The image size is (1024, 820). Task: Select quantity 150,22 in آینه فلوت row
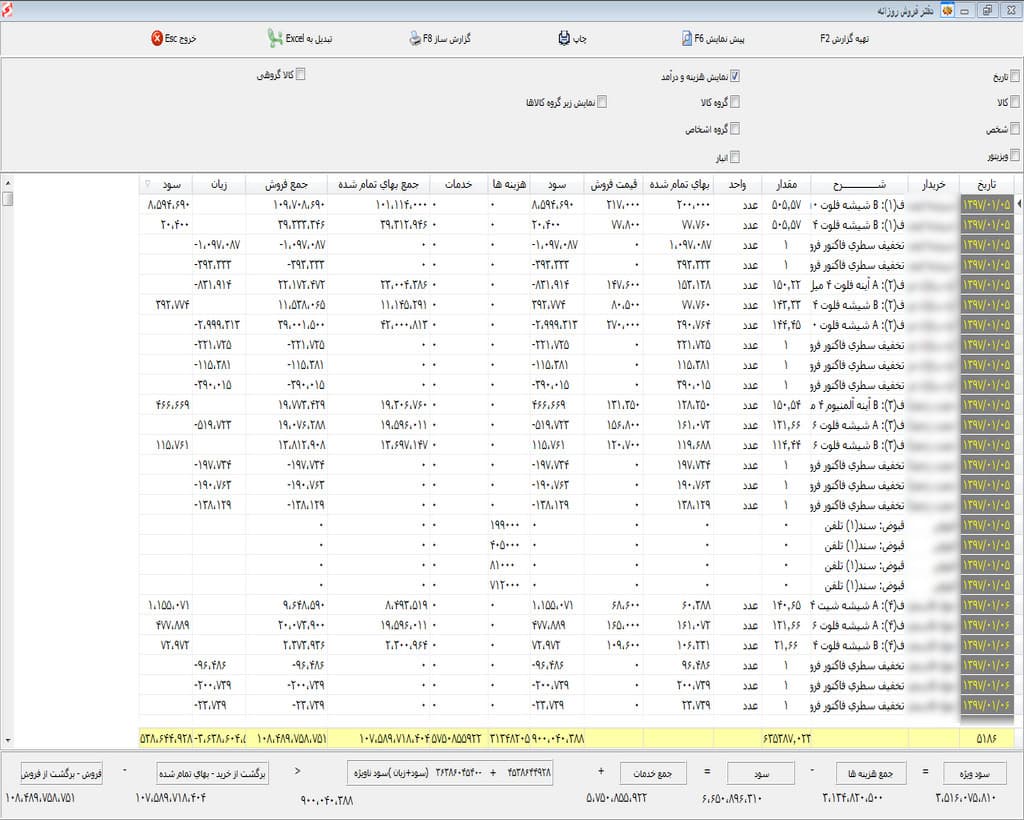(x=786, y=285)
